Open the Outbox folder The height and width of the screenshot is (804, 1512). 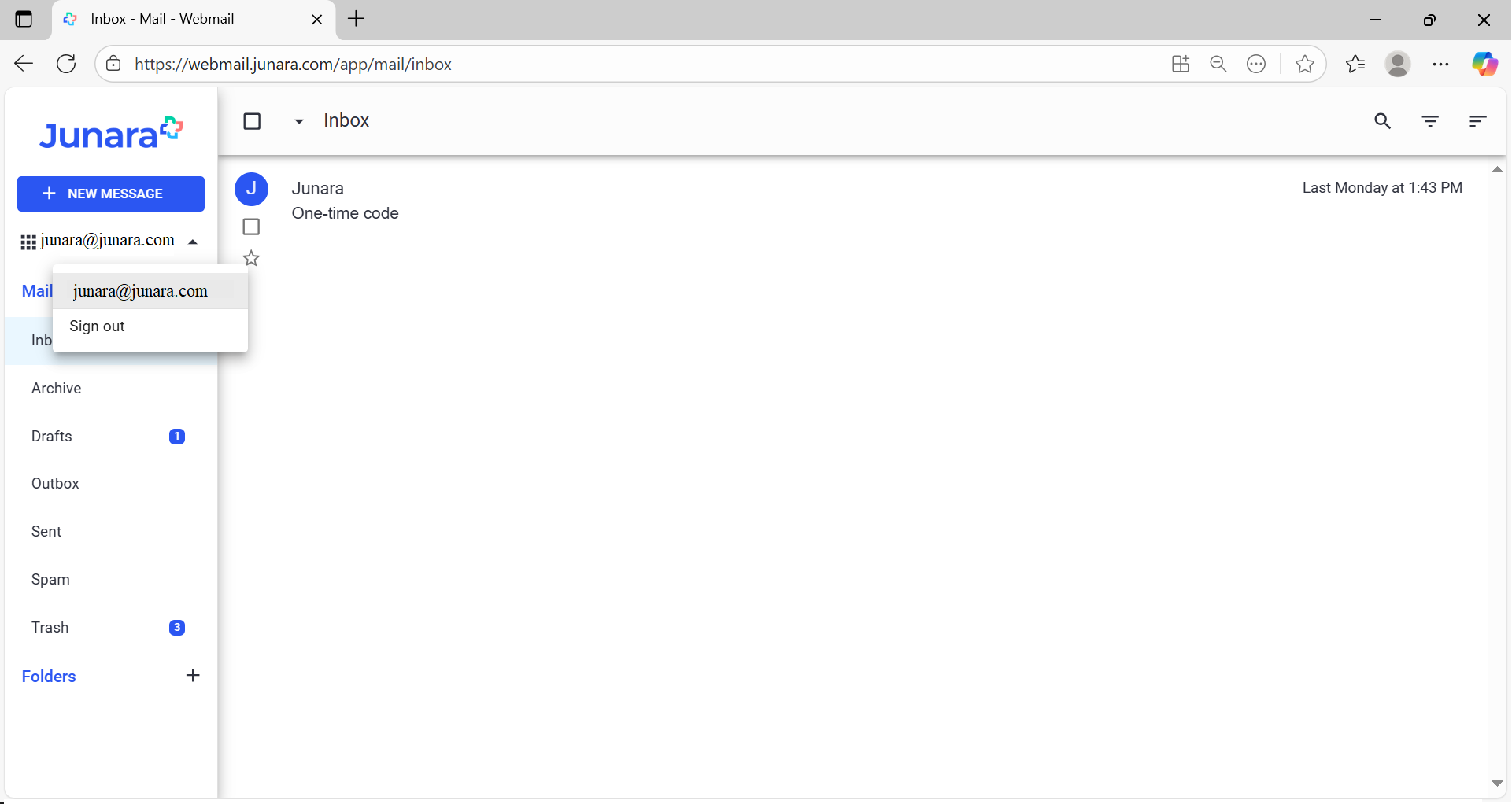[111, 484]
